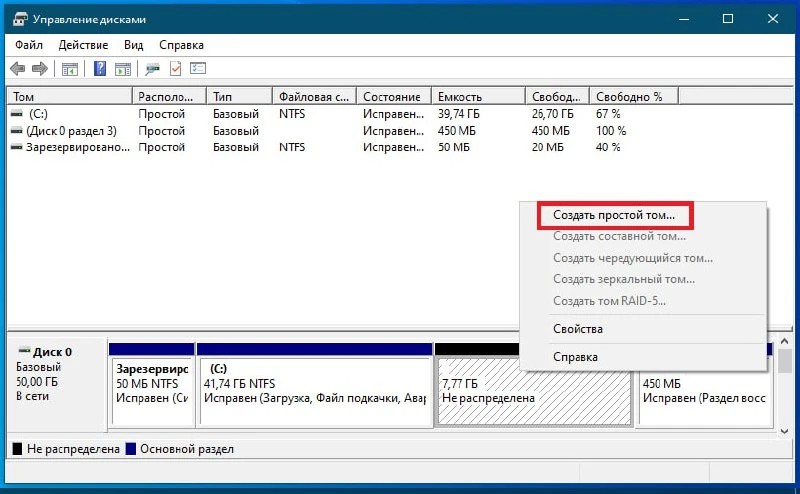Open the Справка menu in the menu bar
This screenshot has height=494, width=800.
pos(181,45)
